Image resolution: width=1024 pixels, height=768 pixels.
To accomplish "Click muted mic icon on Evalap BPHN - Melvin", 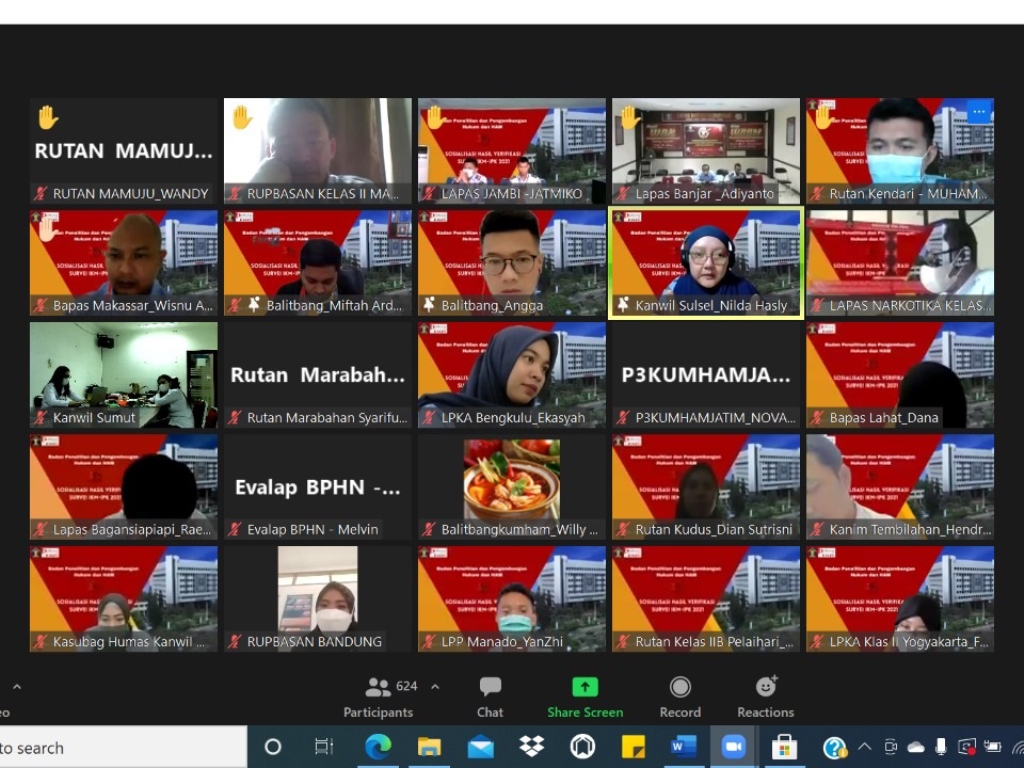I will click(235, 530).
